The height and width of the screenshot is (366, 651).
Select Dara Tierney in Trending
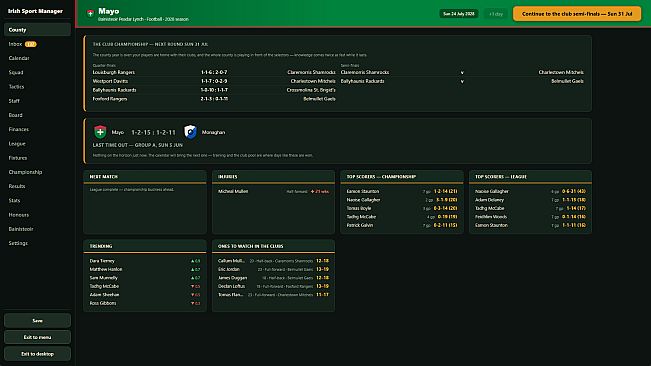pos(102,261)
